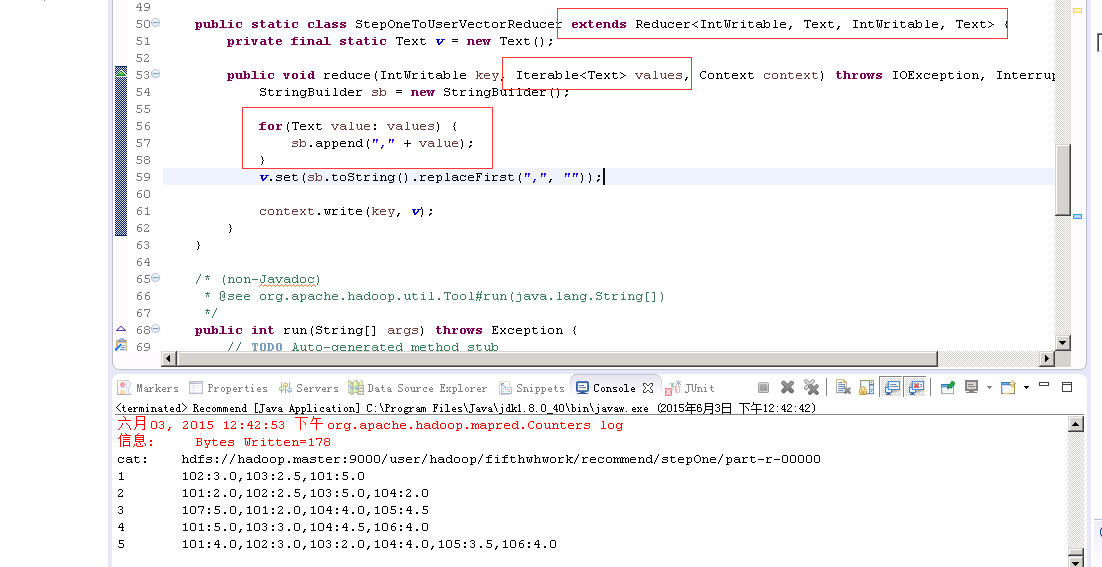Click line number 59 in the gutter
The width and height of the screenshot is (1102, 567).
[143, 177]
